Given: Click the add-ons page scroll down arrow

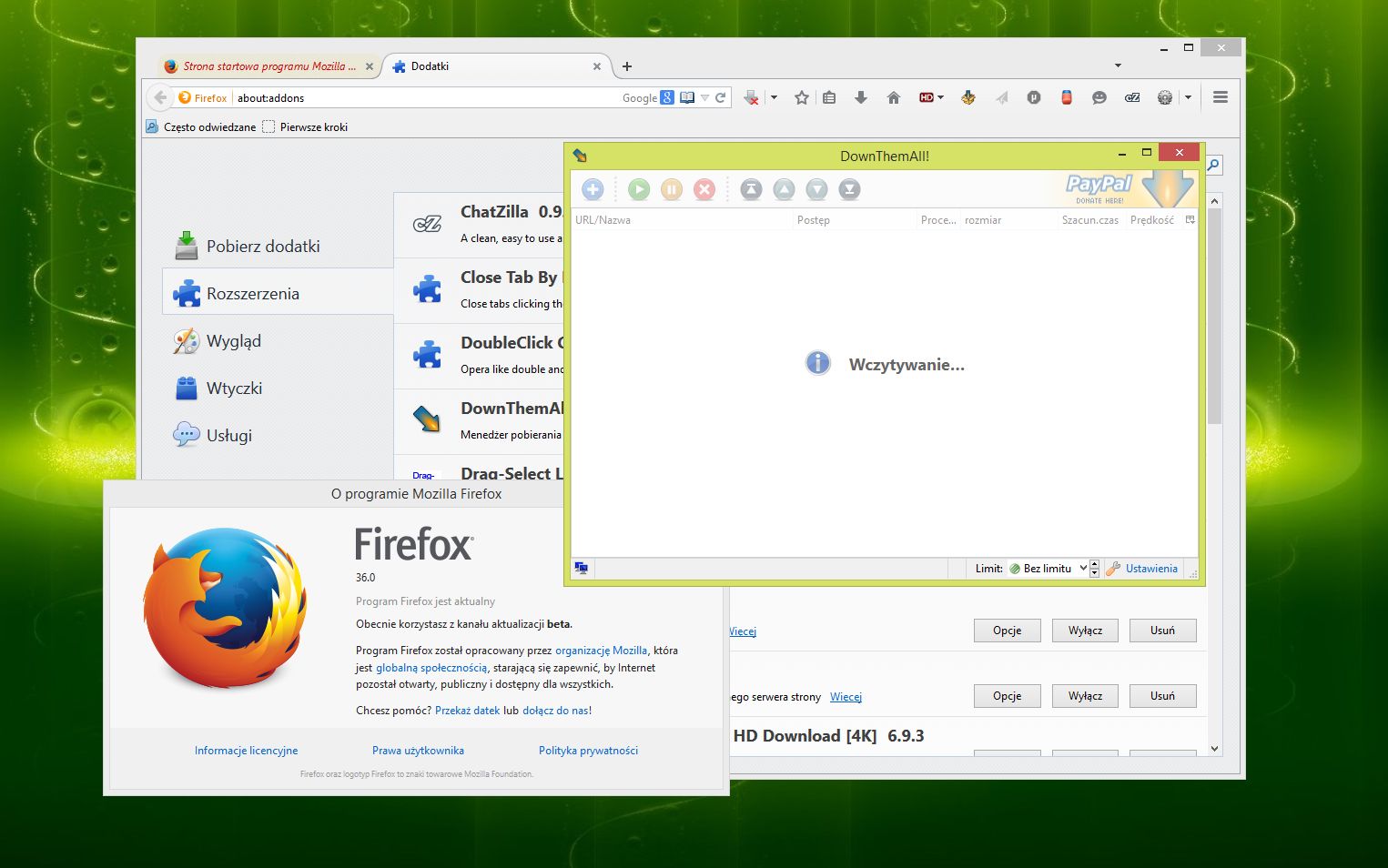Looking at the screenshot, I should pyautogui.click(x=1214, y=748).
